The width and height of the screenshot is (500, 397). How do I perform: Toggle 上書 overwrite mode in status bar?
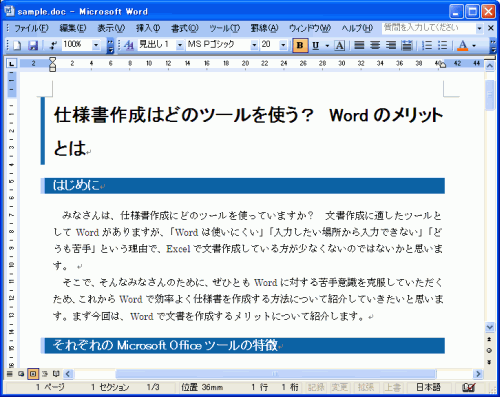point(392,387)
